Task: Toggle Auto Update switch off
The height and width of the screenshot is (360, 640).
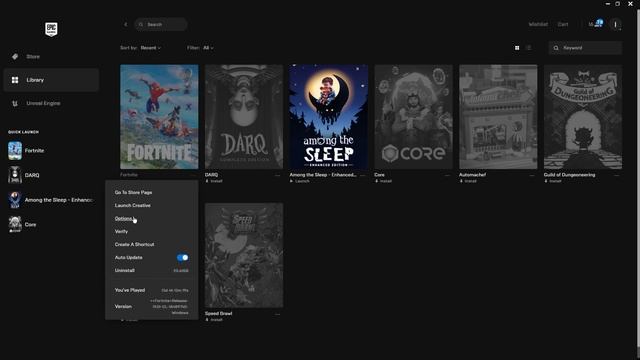Action: pyautogui.click(x=182, y=258)
